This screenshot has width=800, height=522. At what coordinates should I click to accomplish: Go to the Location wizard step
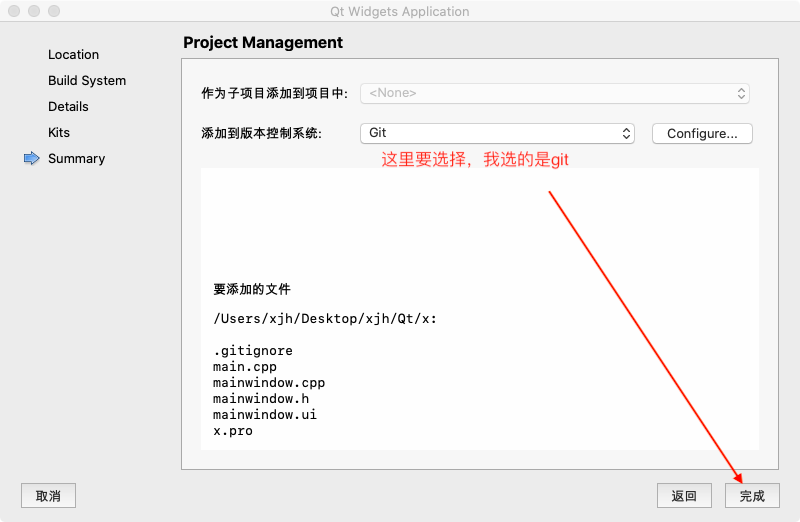[73, 54]
